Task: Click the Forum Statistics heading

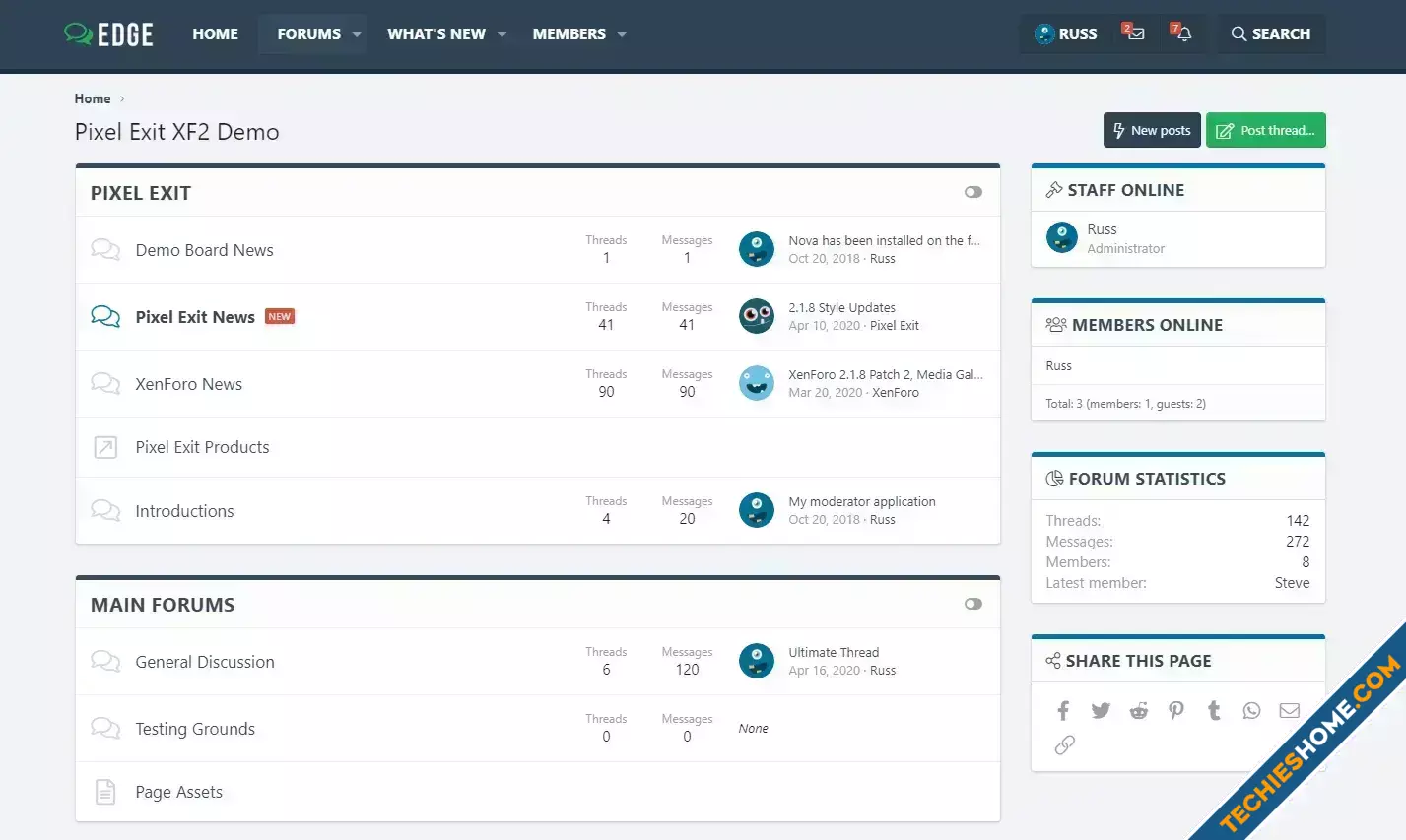Action: click(1147, 479)
